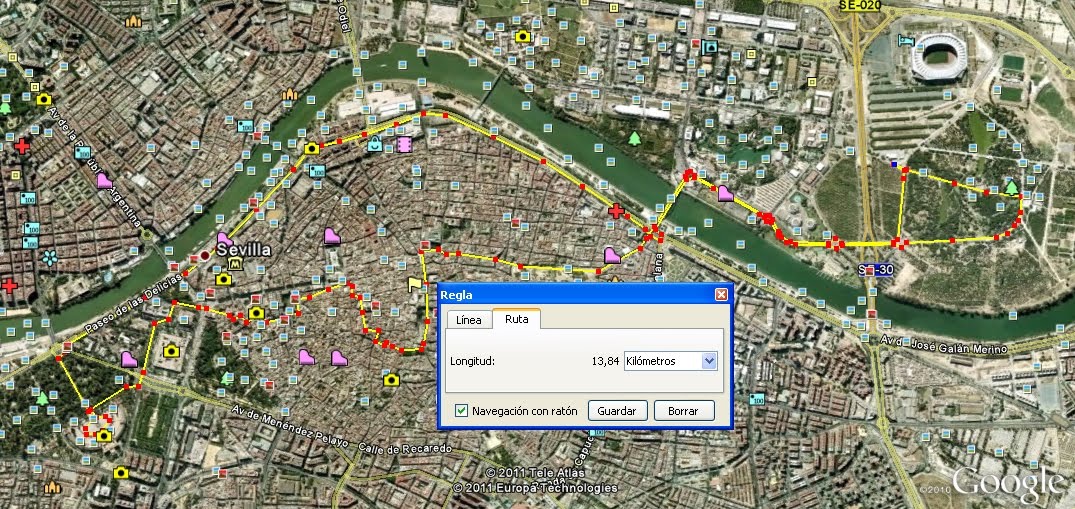This screenshot has height=509, width=1075.
Task: Click the SE-30 road shield
Action: pyautogui.click(x=876, y=270)
